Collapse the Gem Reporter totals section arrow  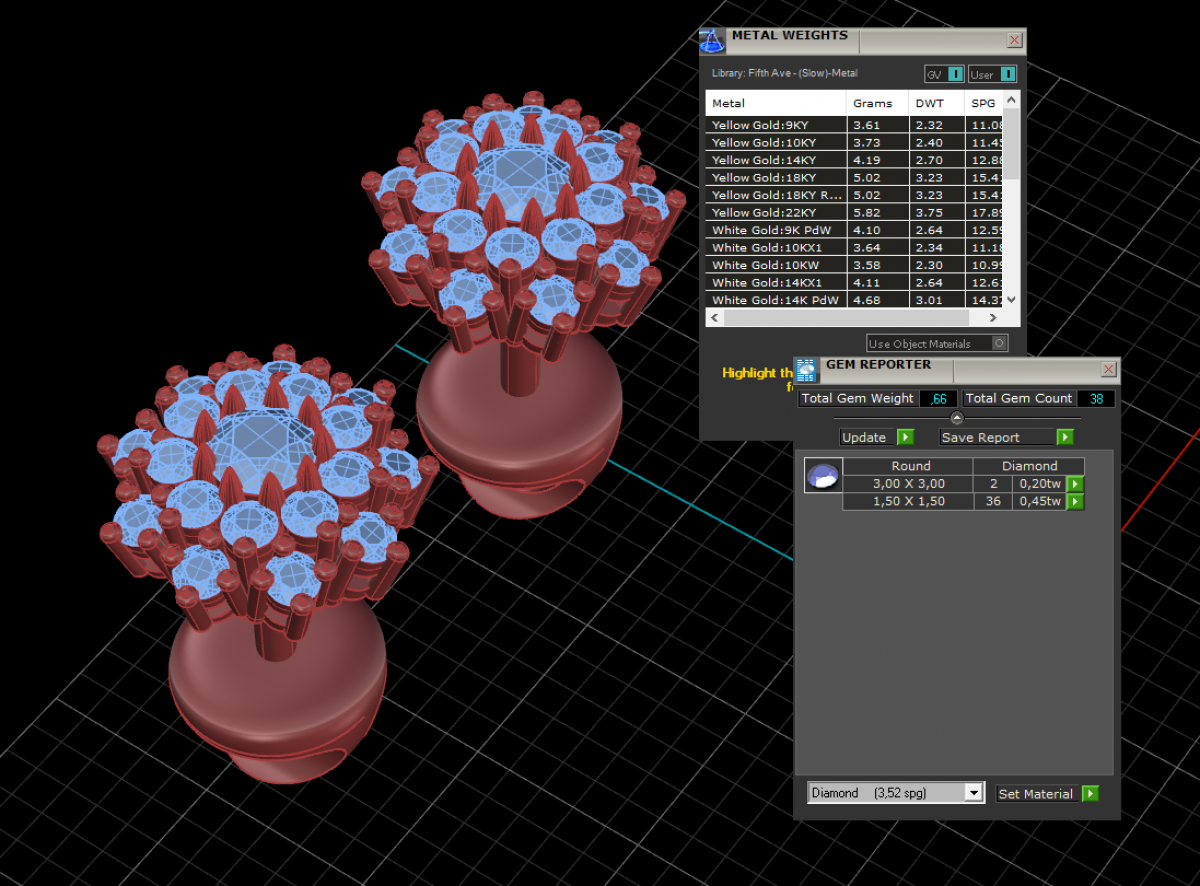956,418
